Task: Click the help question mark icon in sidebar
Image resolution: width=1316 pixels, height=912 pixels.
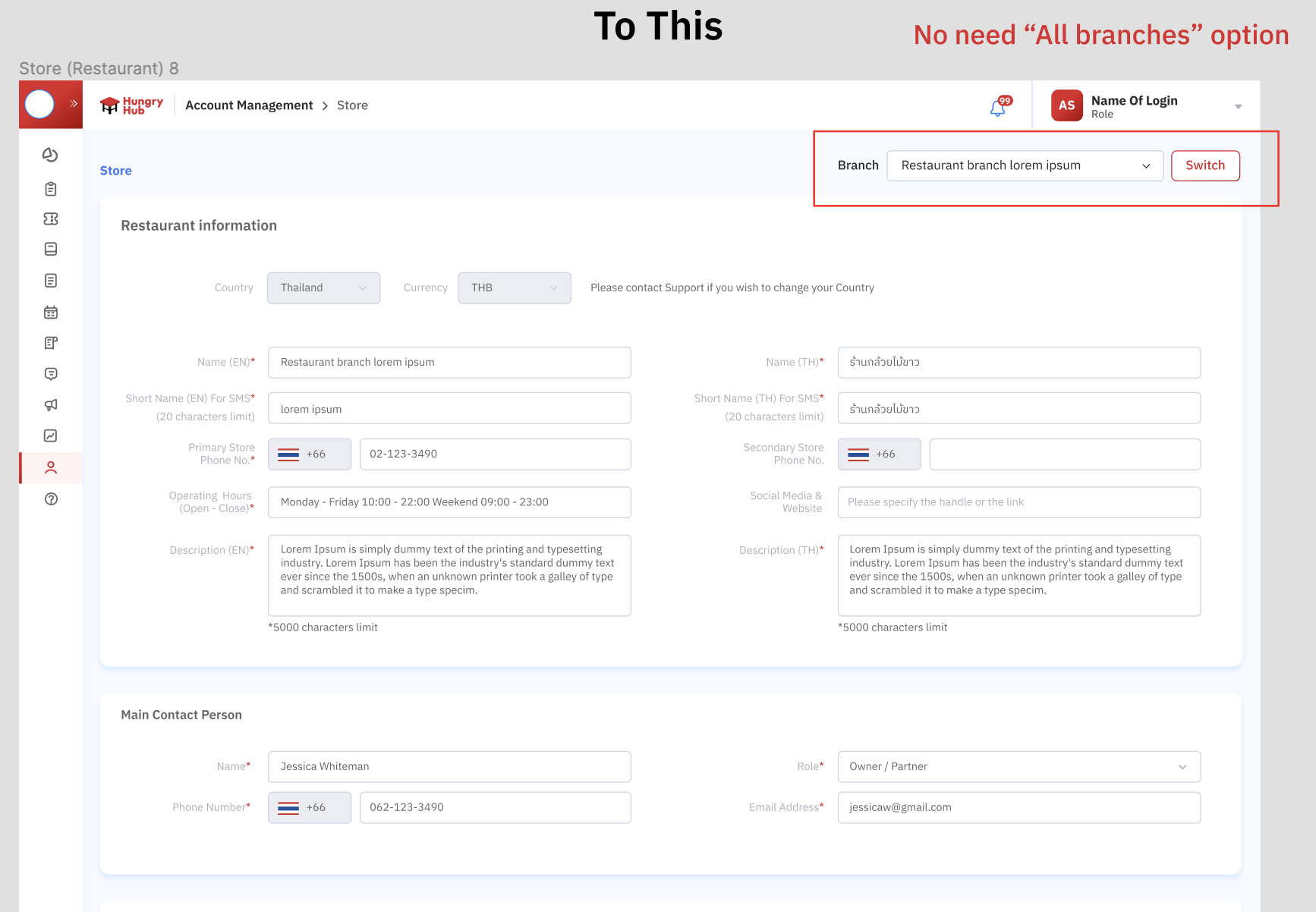Action: 50,498
